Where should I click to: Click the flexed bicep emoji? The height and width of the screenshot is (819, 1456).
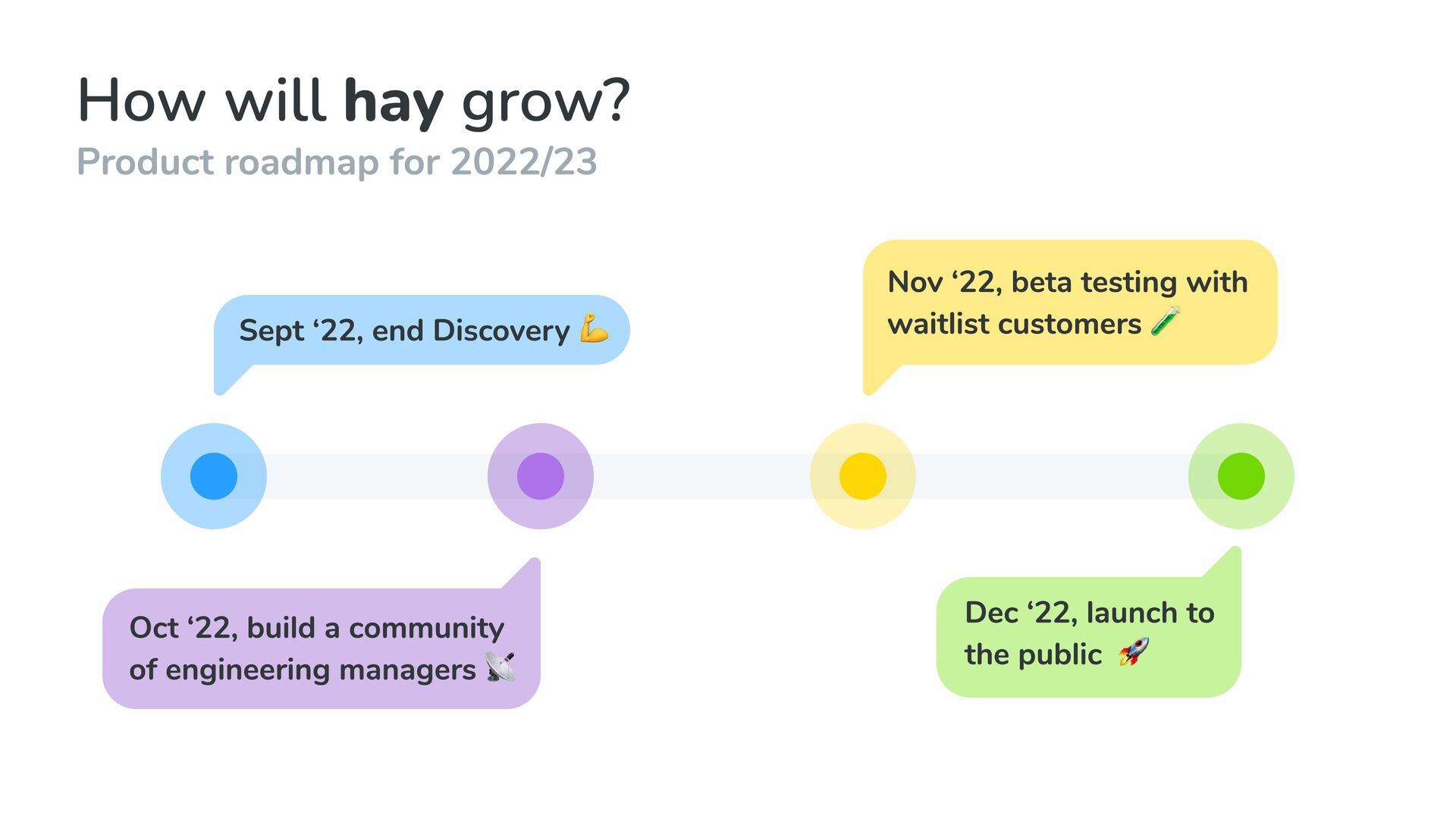[x=594, y=329]
